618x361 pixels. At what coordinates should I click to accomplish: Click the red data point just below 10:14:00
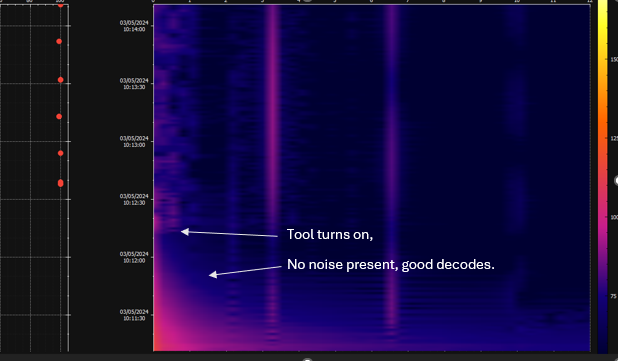tap(59, 41)
